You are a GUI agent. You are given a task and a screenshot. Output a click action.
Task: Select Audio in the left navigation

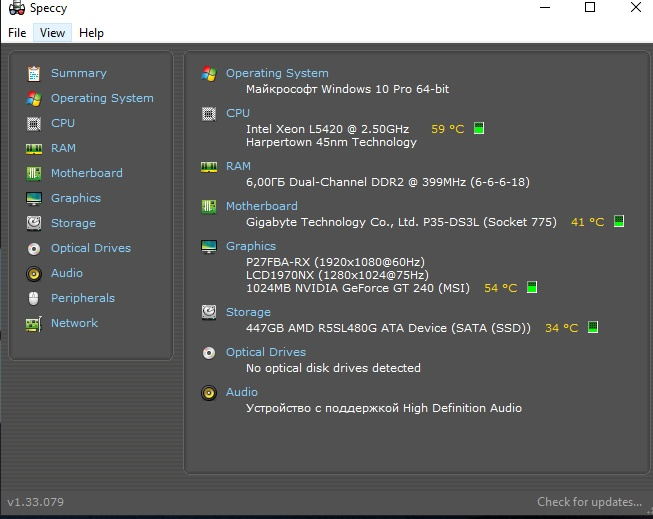pos(67,273)
